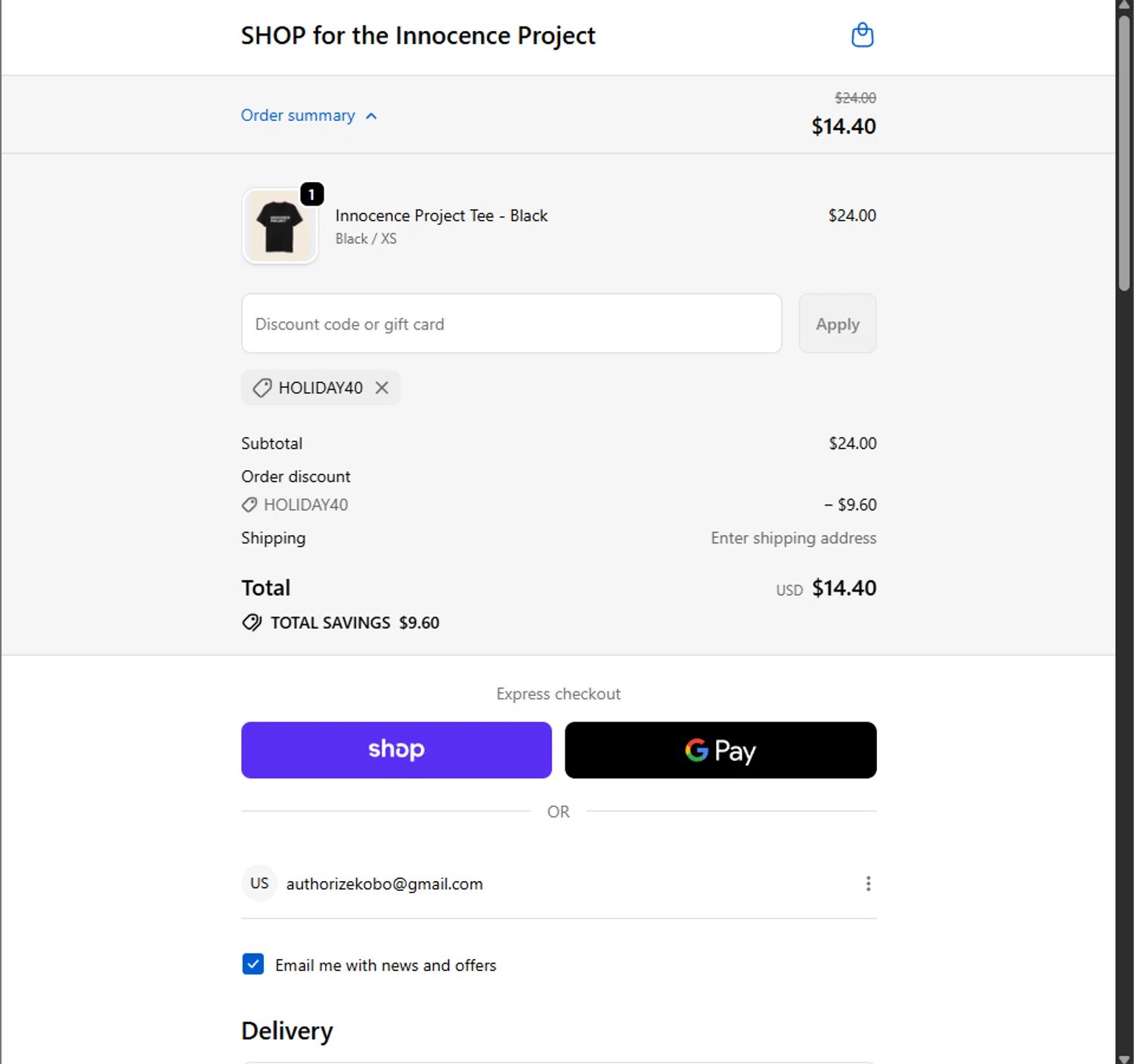The image size is (1134, 1064).
Task: Pay with Shop Pay express checkout
Action: click(396, 750)
